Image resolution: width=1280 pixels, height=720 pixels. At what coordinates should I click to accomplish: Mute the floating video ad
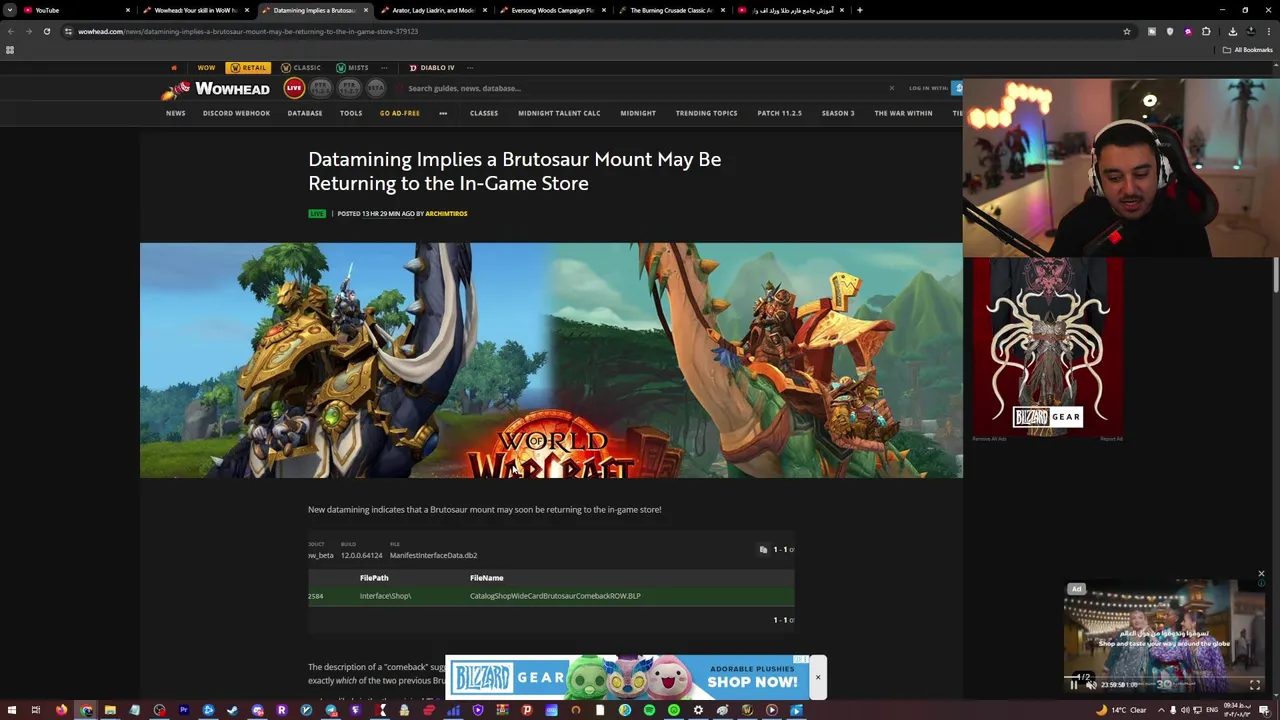tap(1091, 685)
